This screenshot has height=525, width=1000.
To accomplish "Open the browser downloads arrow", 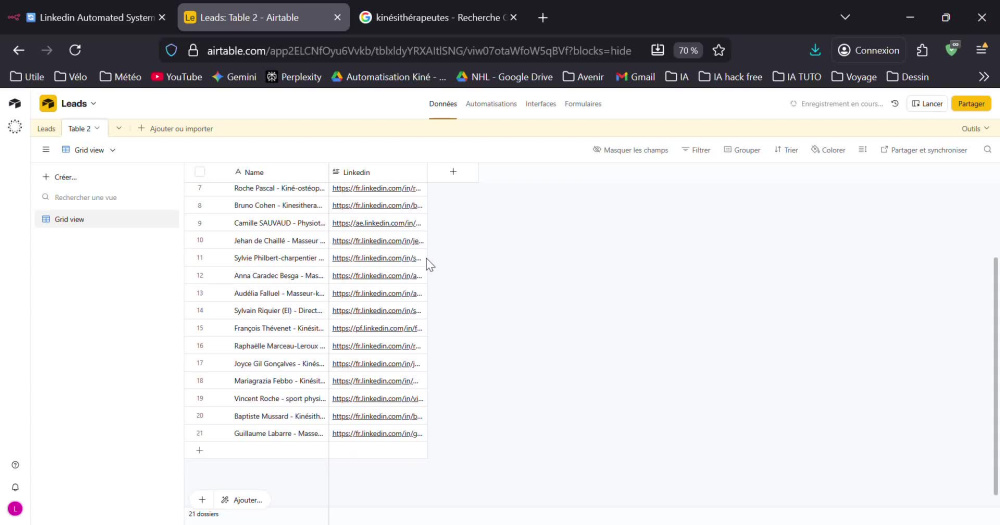I will pyautogui.click(x=815, y=50).
